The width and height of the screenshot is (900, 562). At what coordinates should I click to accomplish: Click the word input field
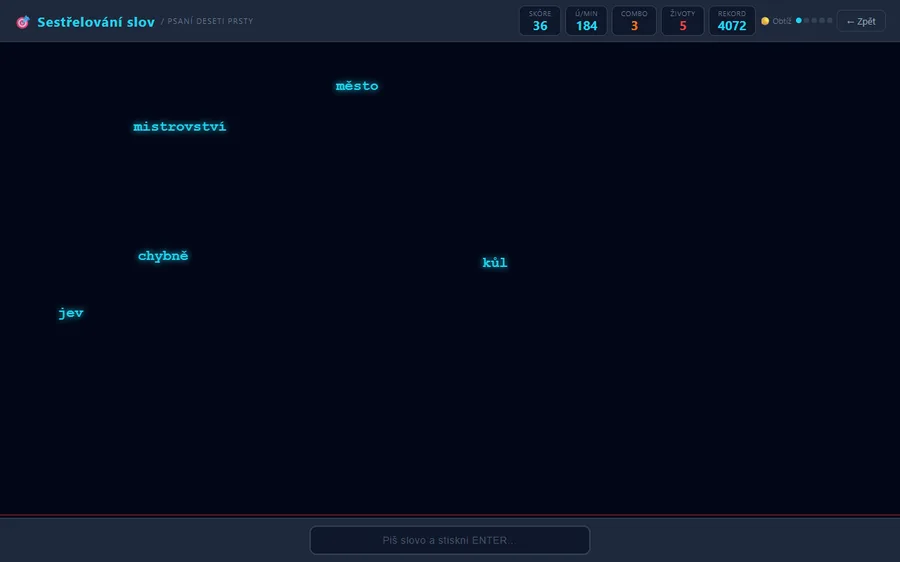click(x=449, y=540)
